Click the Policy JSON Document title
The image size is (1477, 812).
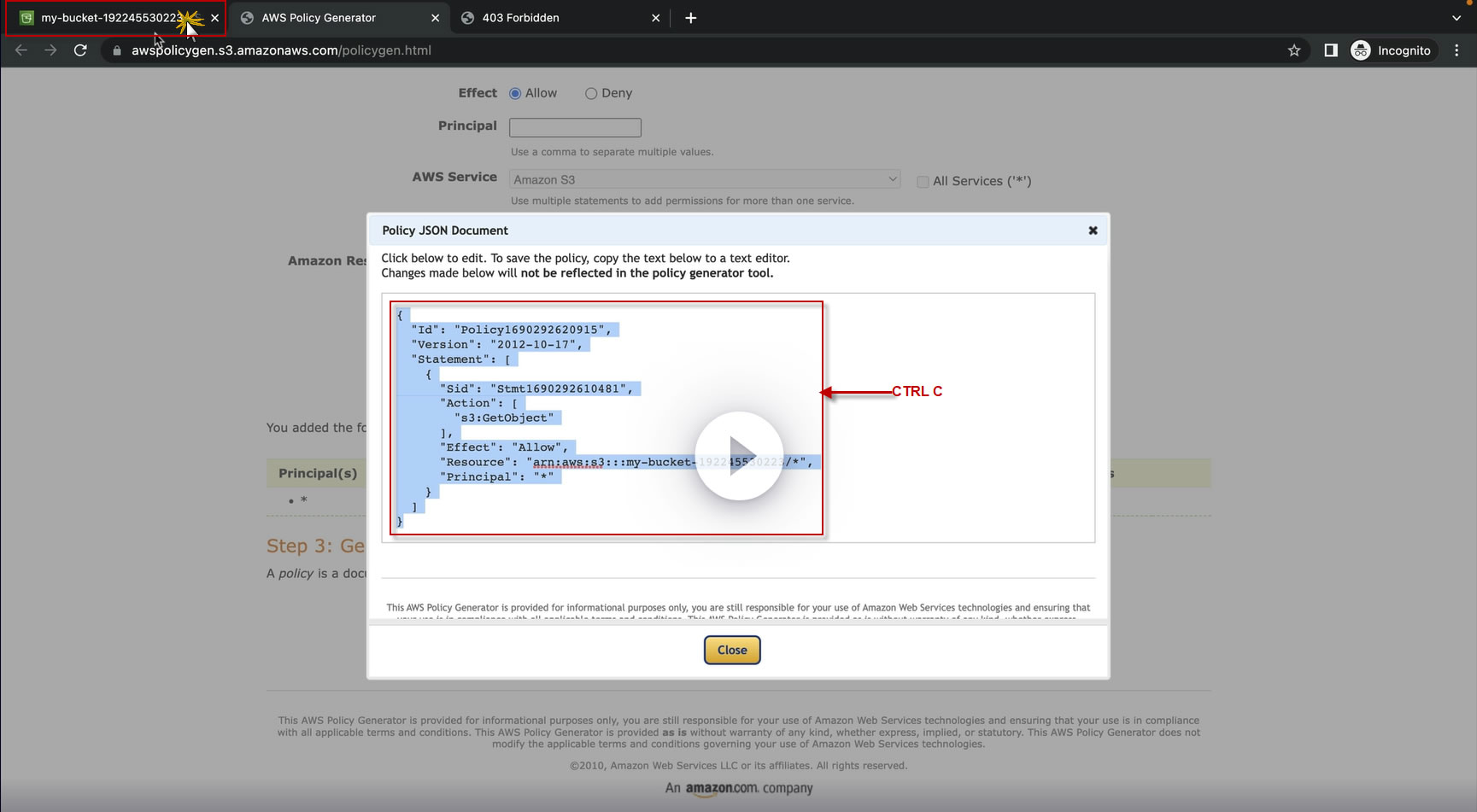tap(445, 231)
